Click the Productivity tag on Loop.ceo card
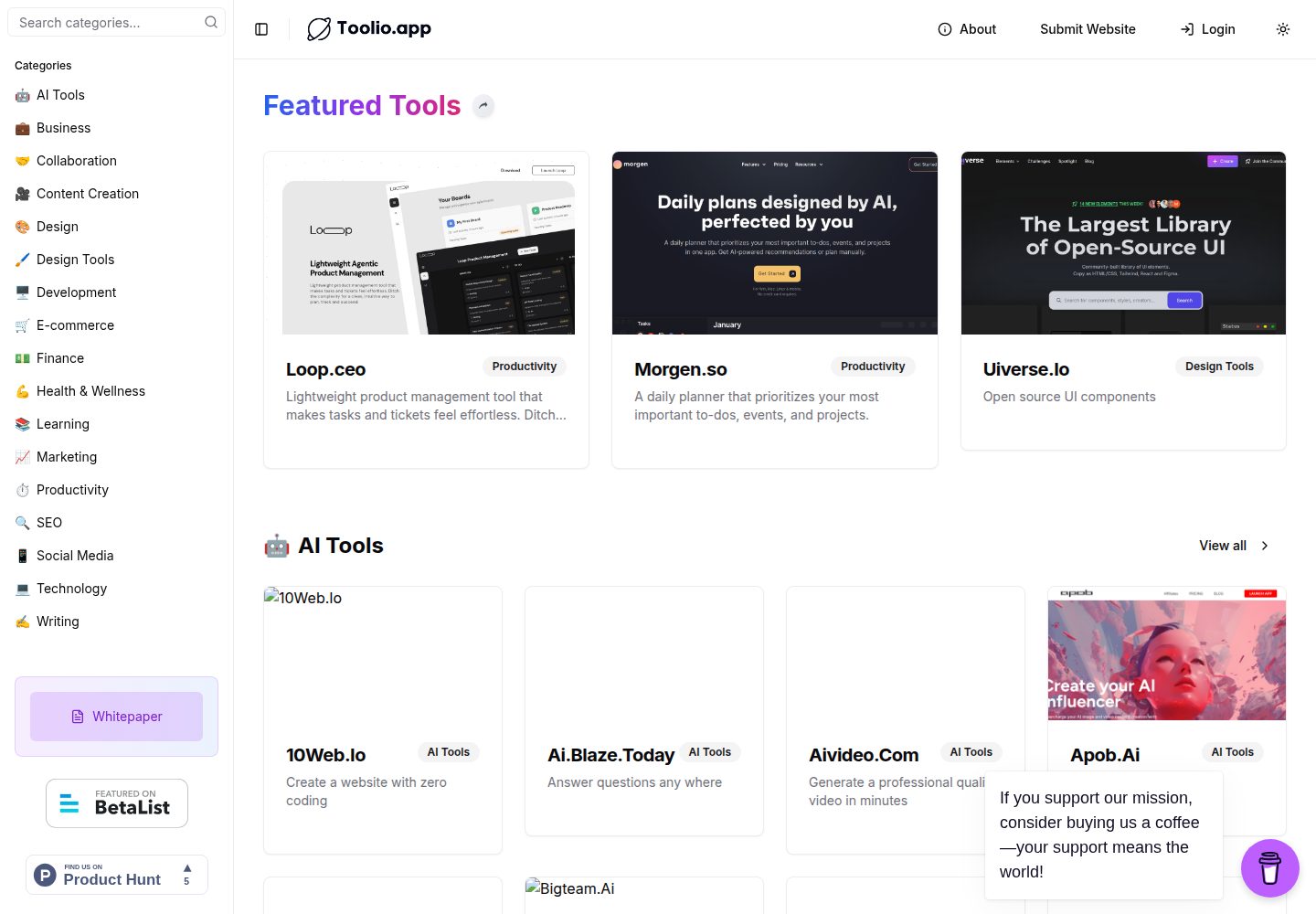 point(525,367)
